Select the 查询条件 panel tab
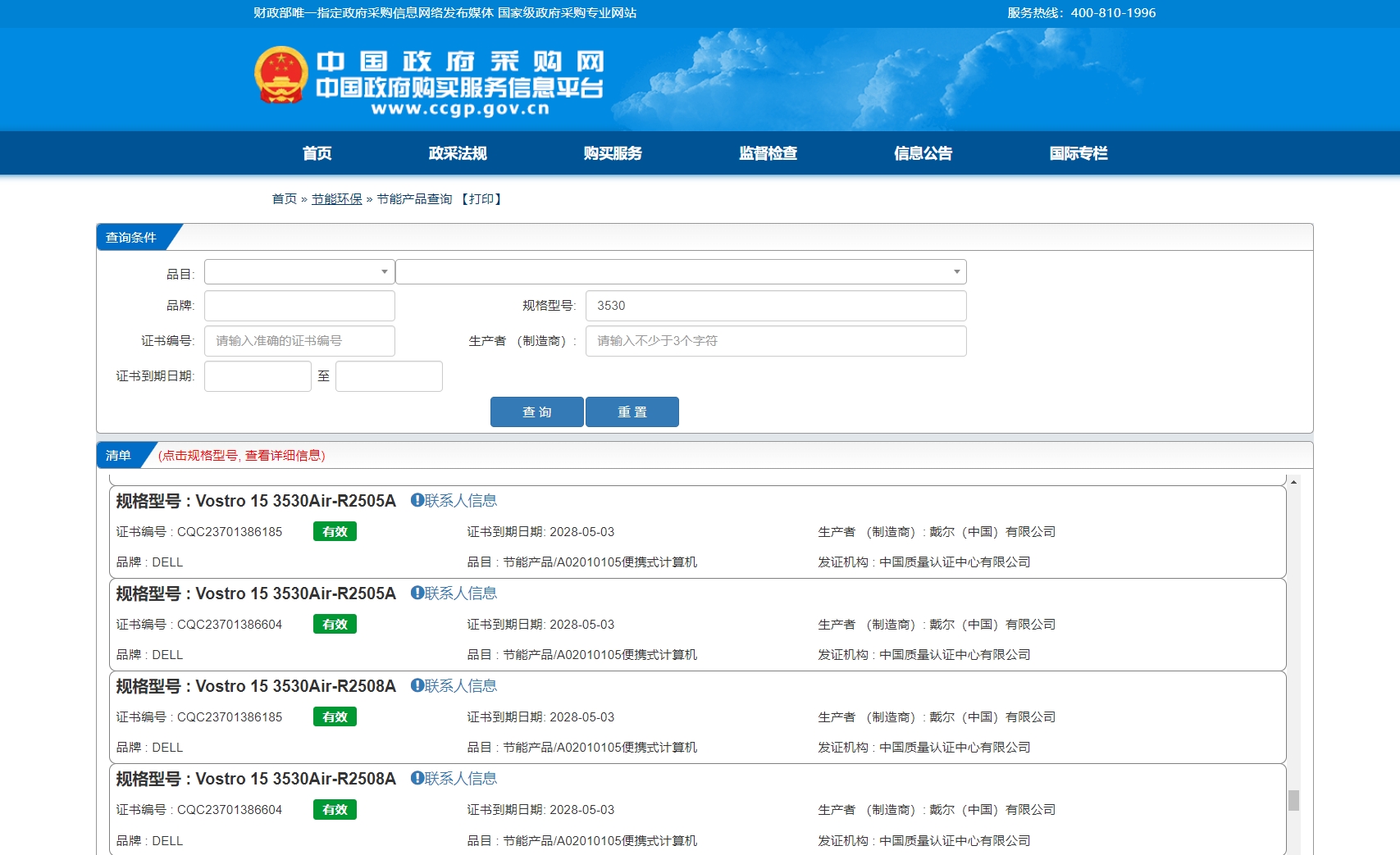 131,238
